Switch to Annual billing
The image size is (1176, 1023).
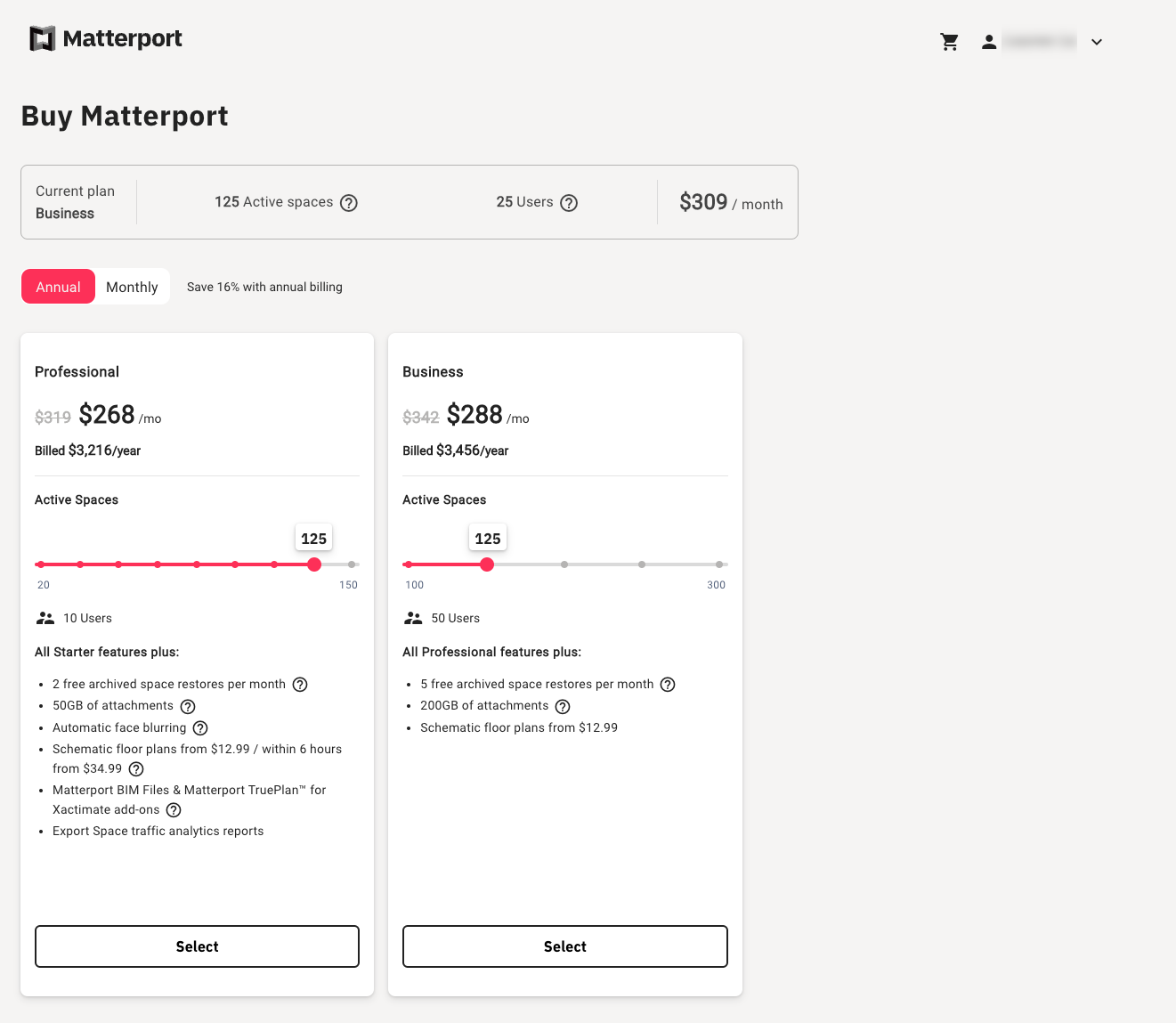tap(58, 287)
